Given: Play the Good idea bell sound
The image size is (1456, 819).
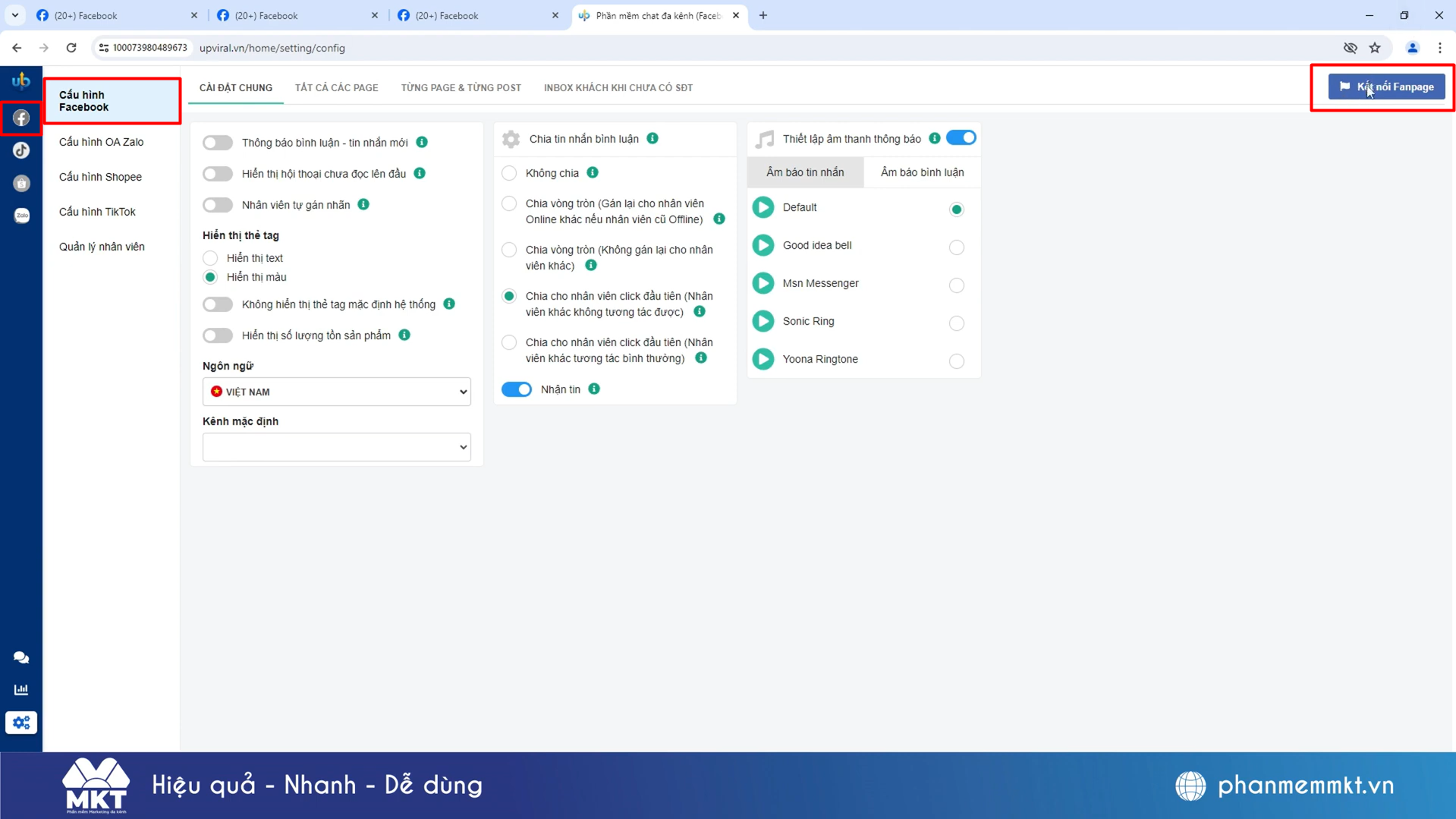Looking at the screenshot, I should [x=763, y=245].
